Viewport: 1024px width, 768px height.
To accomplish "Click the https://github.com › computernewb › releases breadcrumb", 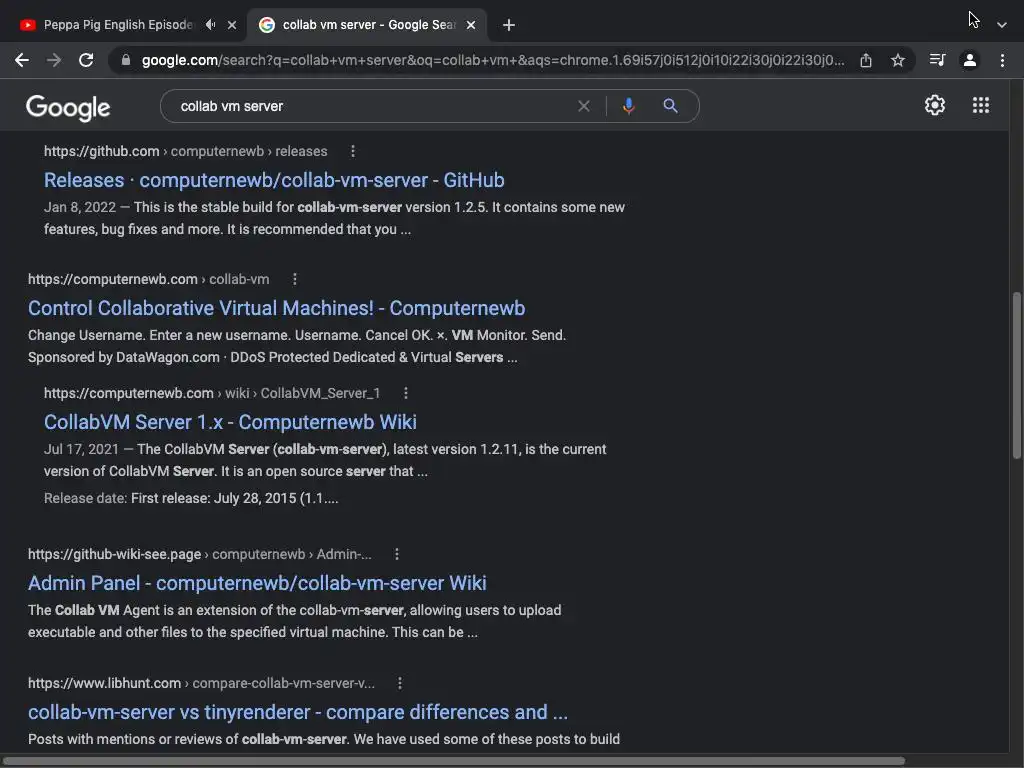I will [x=185, y=151].
